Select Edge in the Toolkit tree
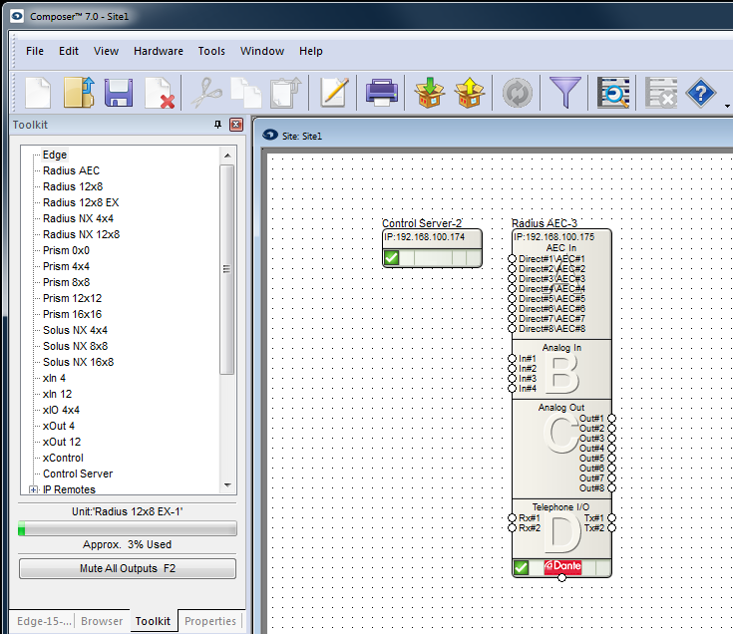Viewport: 733px width, 634px height. click(55, 155)
